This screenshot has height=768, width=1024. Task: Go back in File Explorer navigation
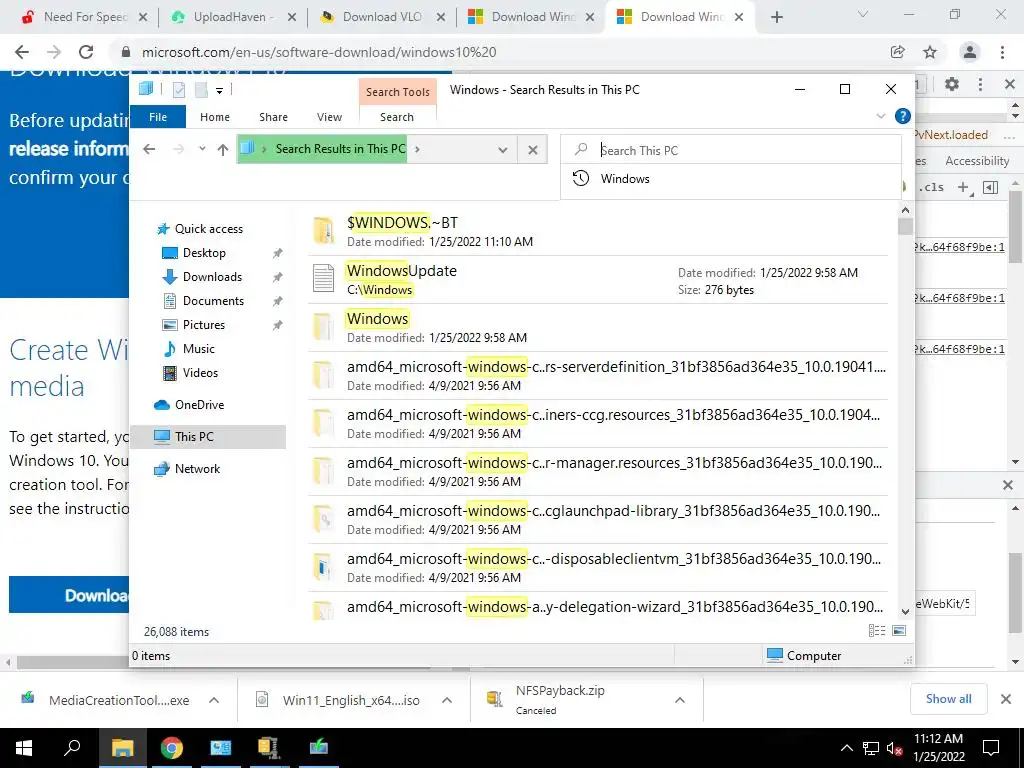149,150
